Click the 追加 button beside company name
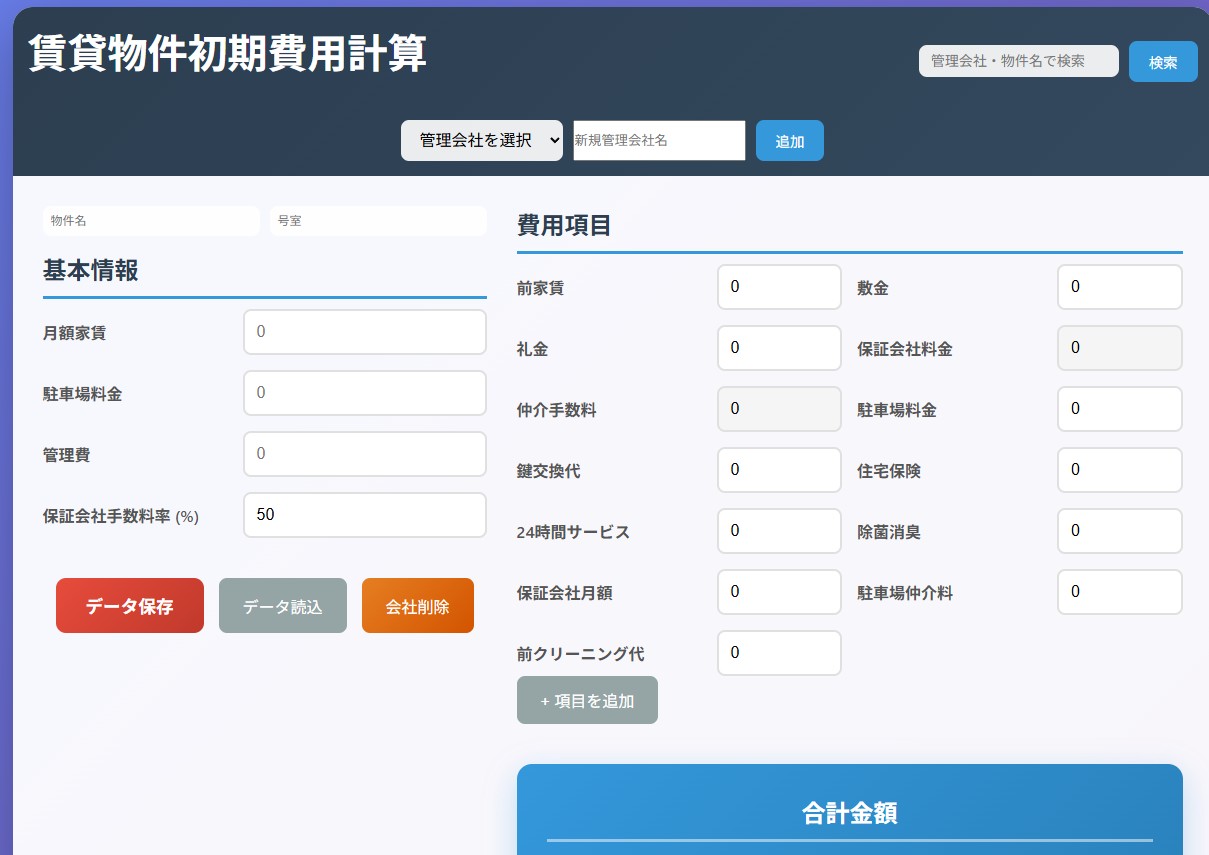The height and width of the screenshot is (855, 1209). (789, 141)
